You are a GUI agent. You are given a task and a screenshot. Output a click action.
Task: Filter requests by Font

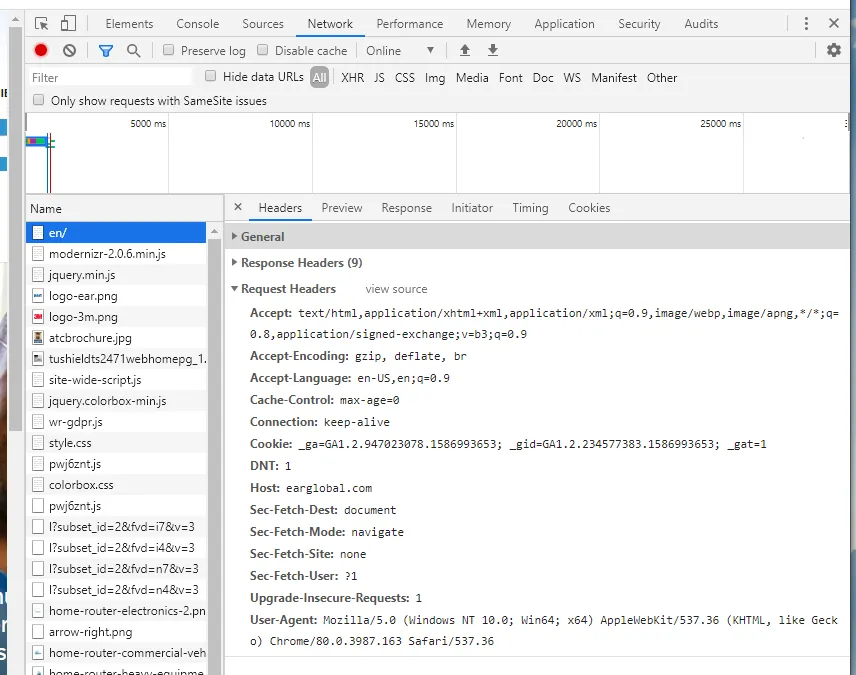510,78
